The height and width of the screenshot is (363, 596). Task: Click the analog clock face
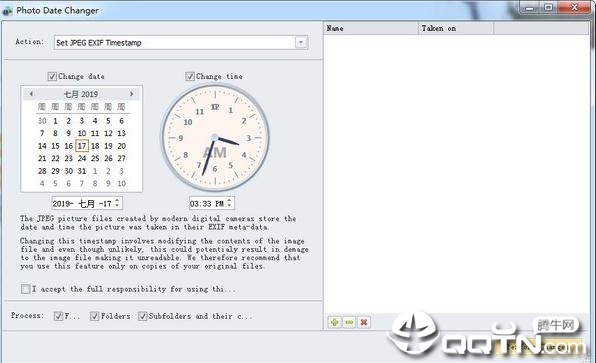215,138
